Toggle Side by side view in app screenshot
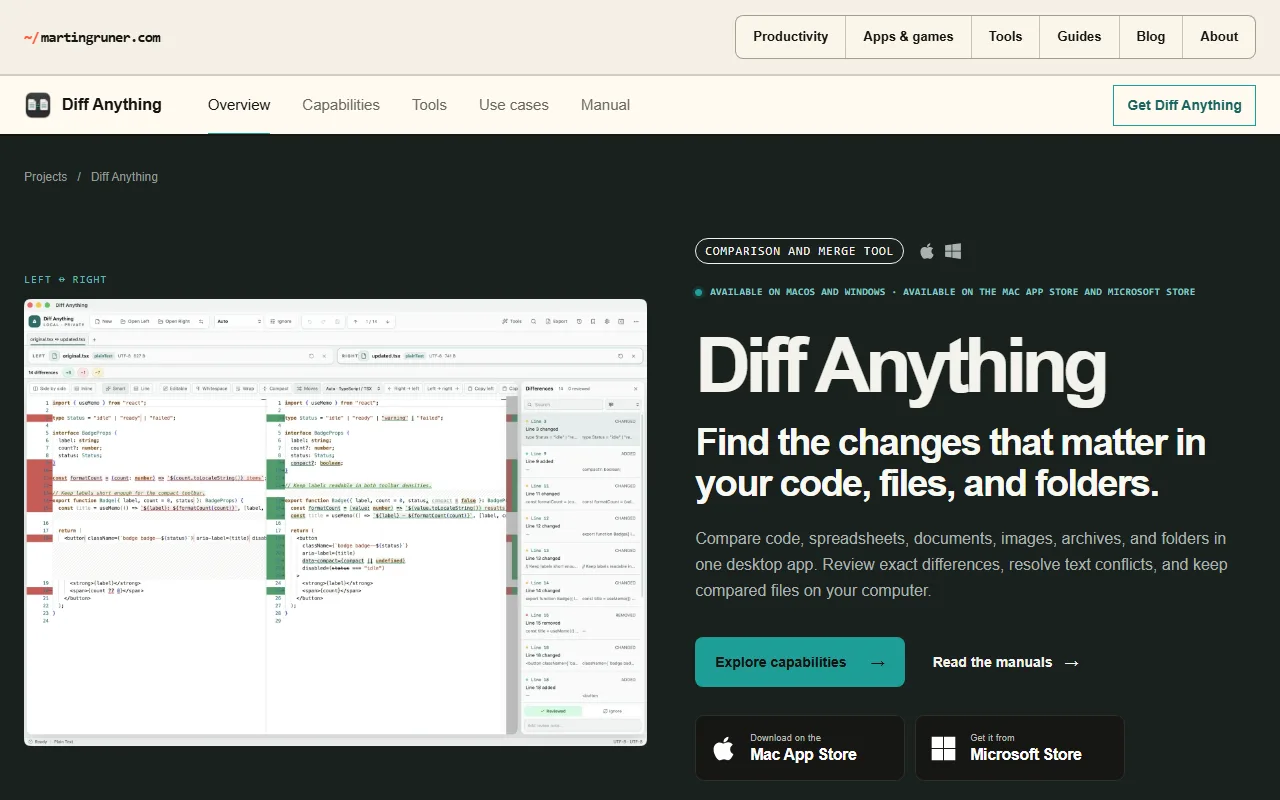Image resolution: width=1280 pixels, height=800 pixels. tap(49, 388)
